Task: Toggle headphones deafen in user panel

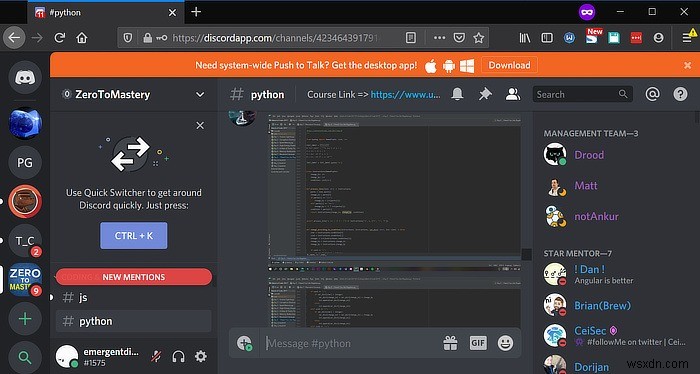Action: (179, 356)
